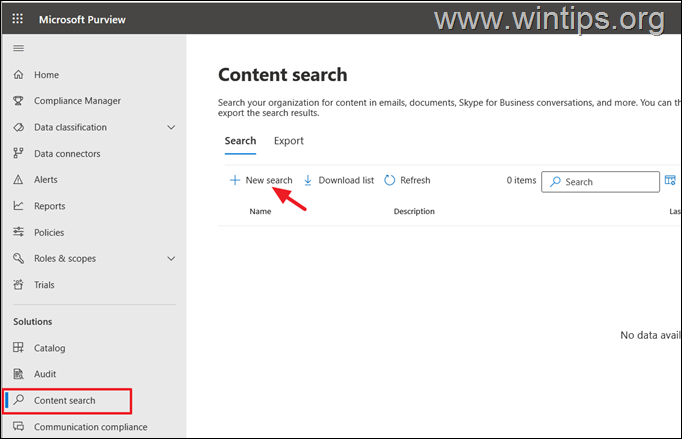682x439 pixels.
Task: Switch to the Search tab
Action: [240, 141]
